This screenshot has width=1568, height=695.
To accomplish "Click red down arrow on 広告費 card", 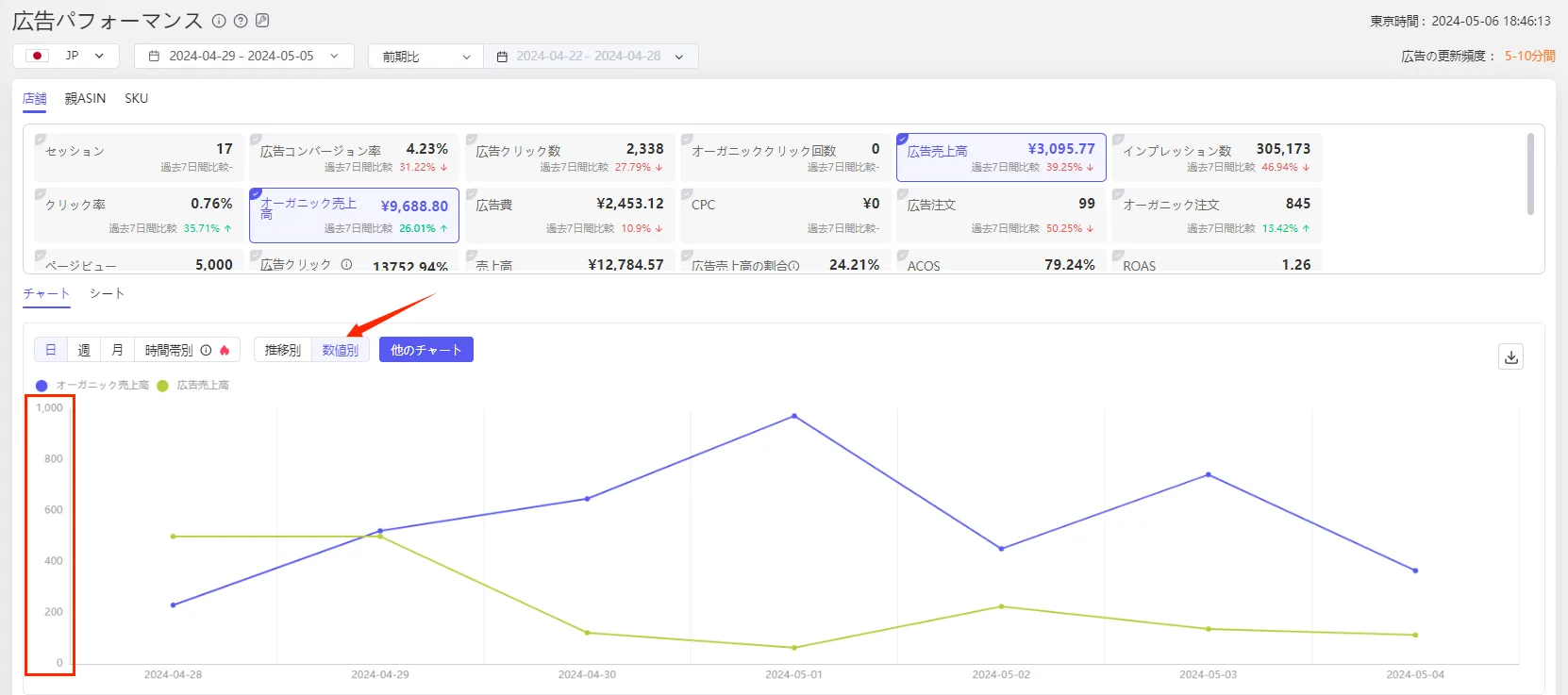I will point(659,228).
